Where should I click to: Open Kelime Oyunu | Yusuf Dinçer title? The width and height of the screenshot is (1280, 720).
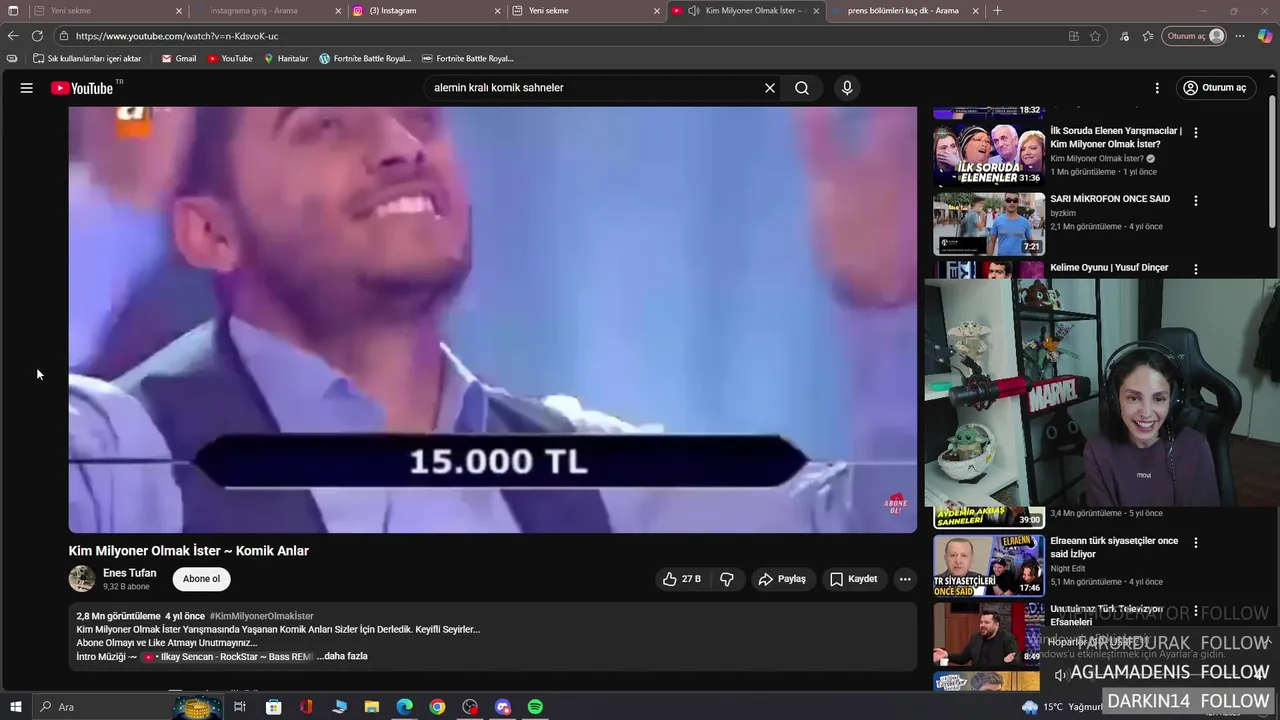point(1109,268)
